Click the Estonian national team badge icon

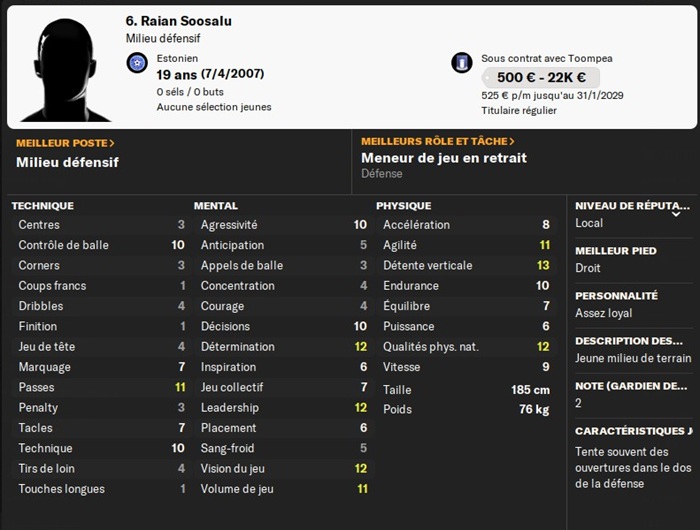coord(138,64)
